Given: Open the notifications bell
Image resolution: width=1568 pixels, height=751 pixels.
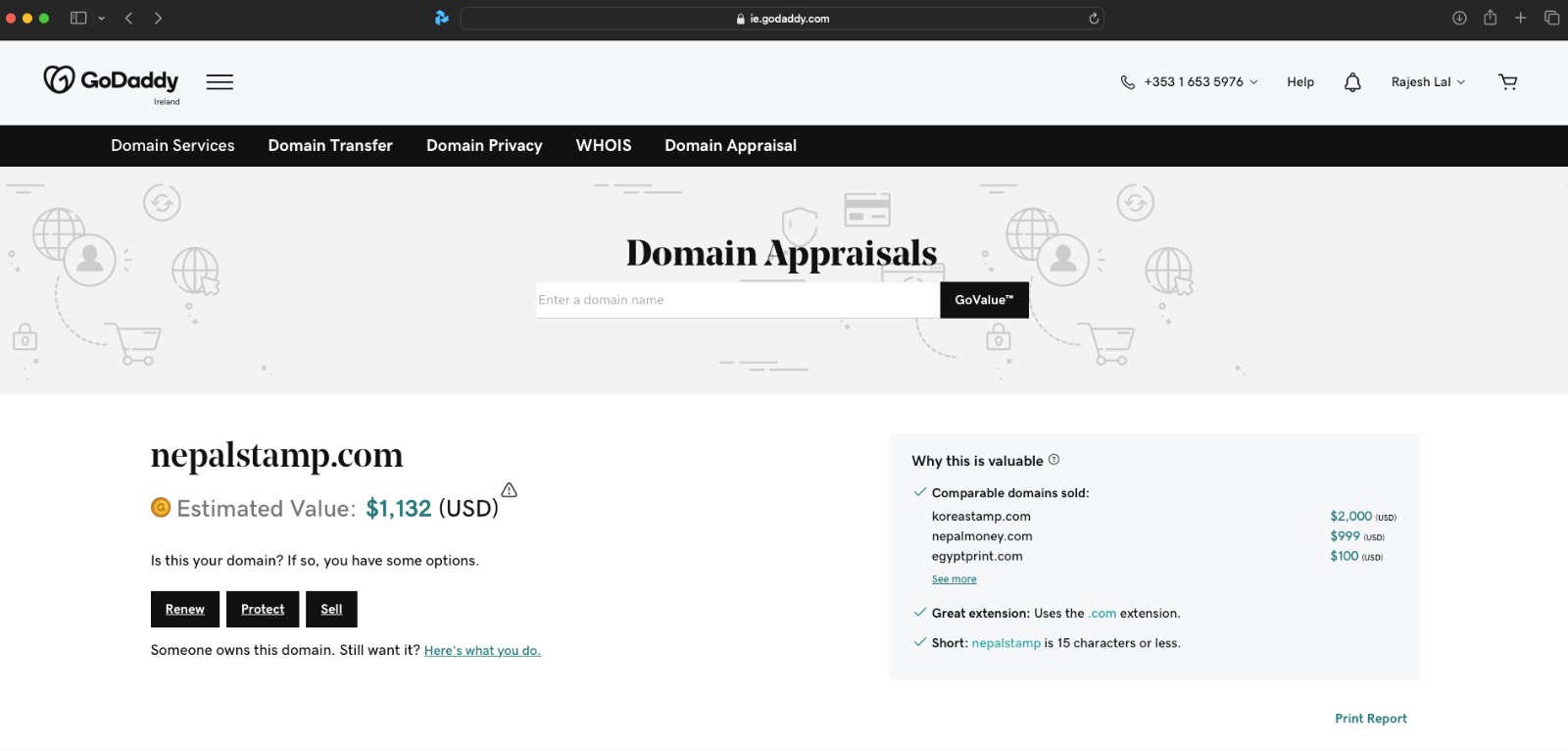Looking at the screenshot, I should (1352, 82).
